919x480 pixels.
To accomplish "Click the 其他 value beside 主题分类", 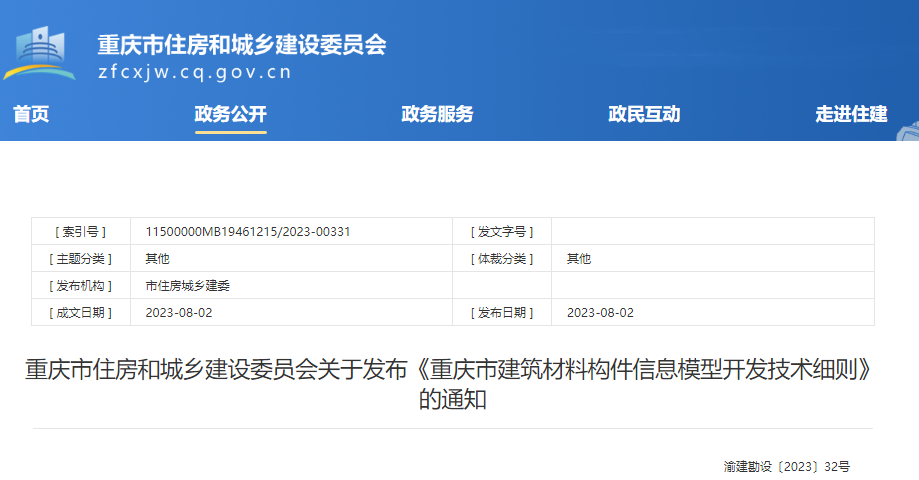I will (158, 258).
